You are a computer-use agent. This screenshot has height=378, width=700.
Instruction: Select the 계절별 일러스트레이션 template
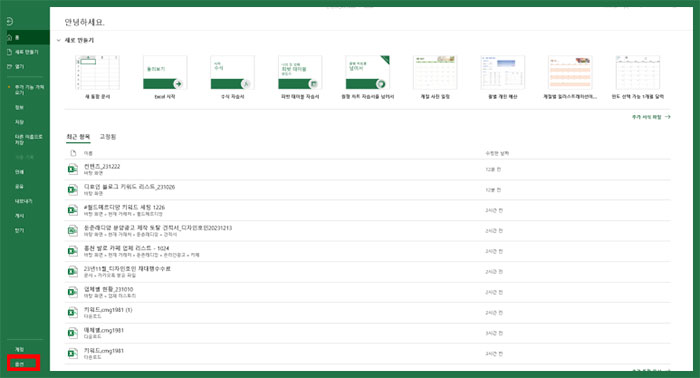tap(570, 77)
